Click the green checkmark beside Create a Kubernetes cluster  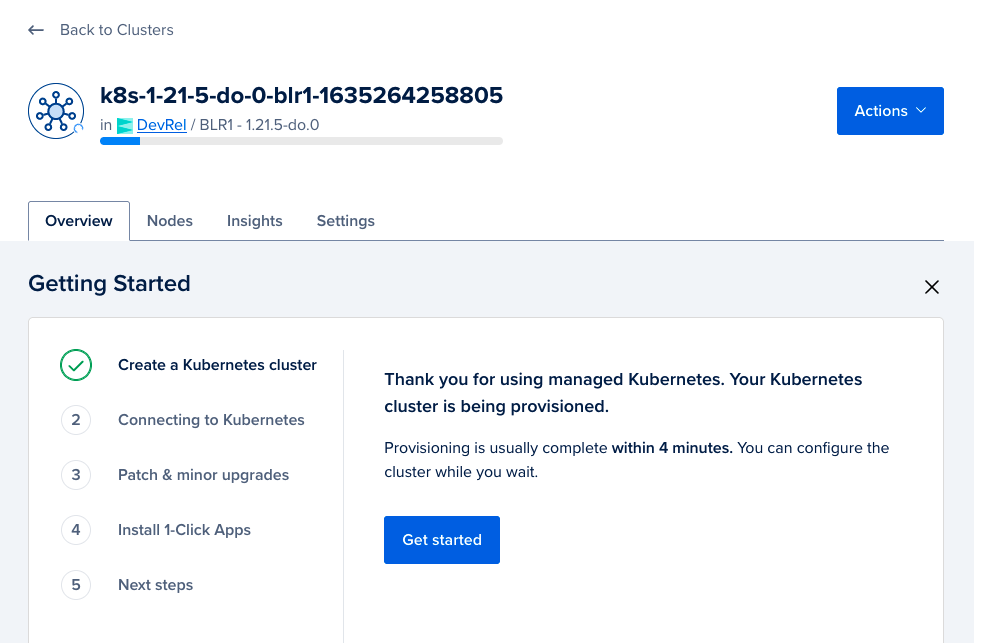tap(76, 365)
